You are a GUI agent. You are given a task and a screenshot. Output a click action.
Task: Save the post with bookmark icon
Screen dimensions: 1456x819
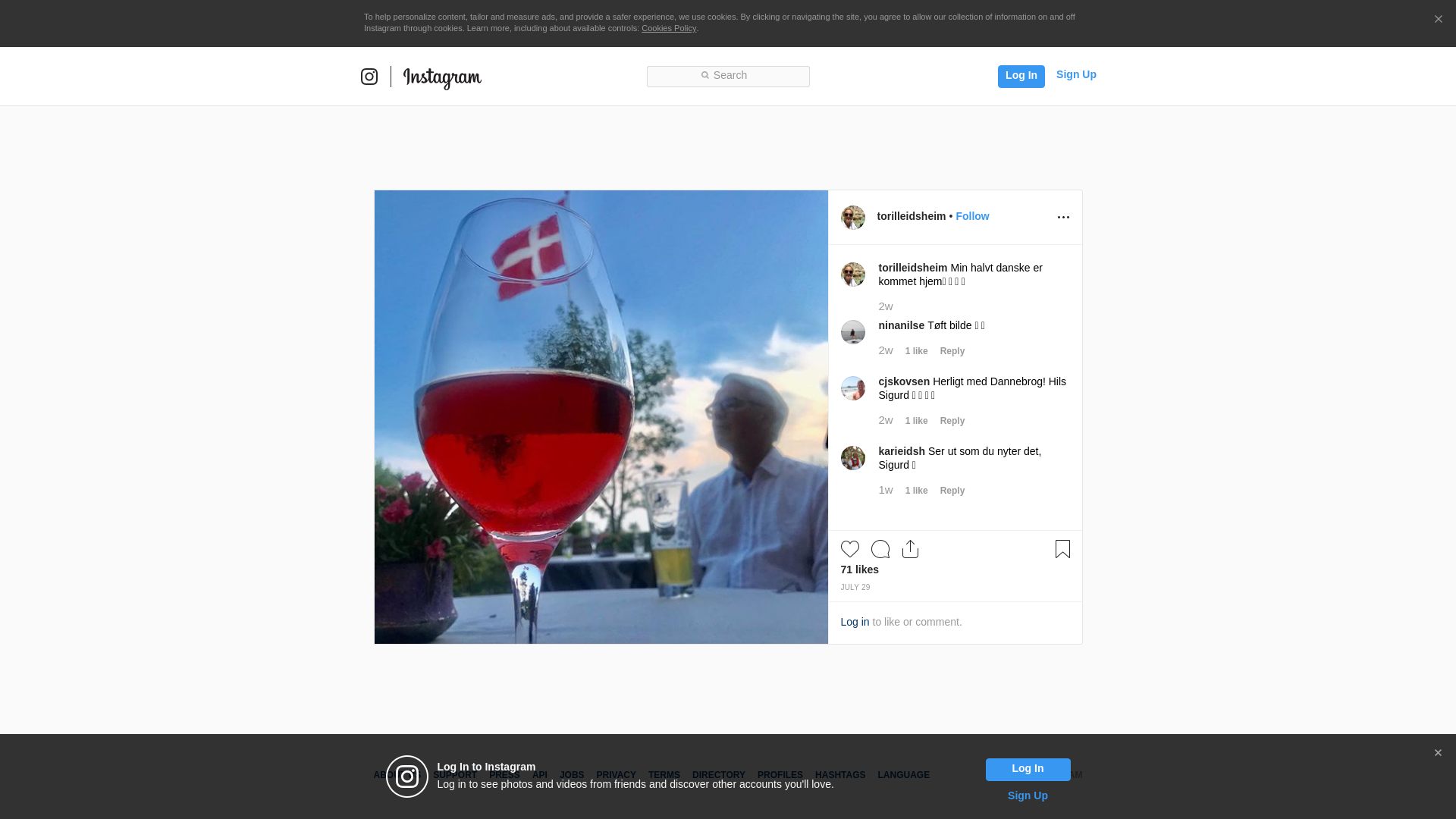pos(1062,549)
